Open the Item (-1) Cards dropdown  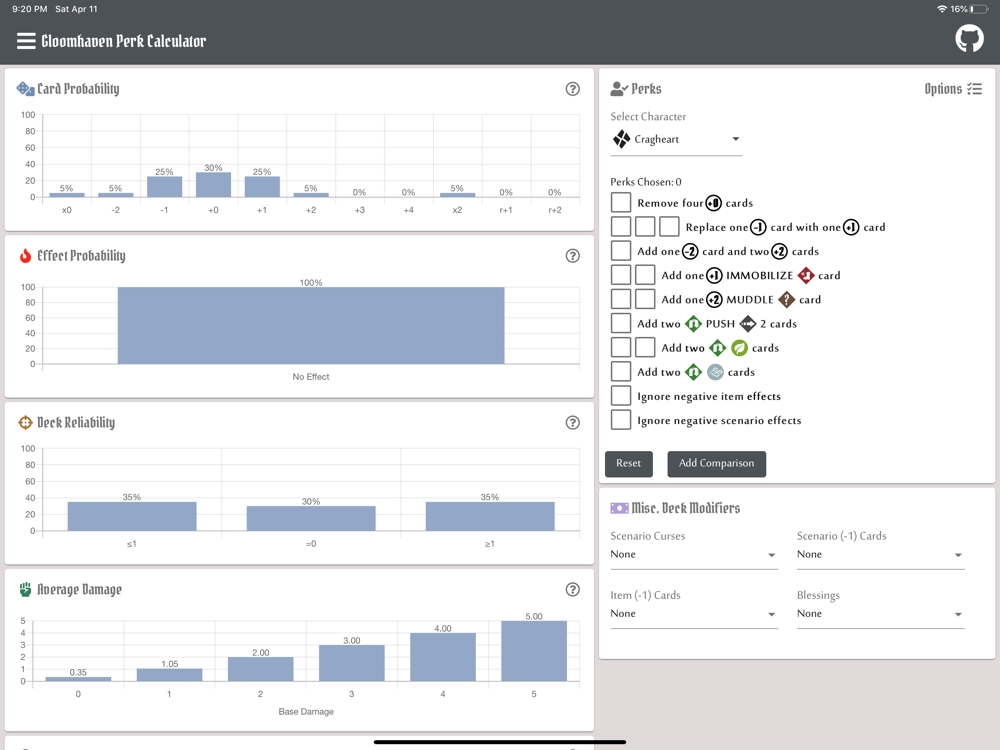tap(694, 614)
